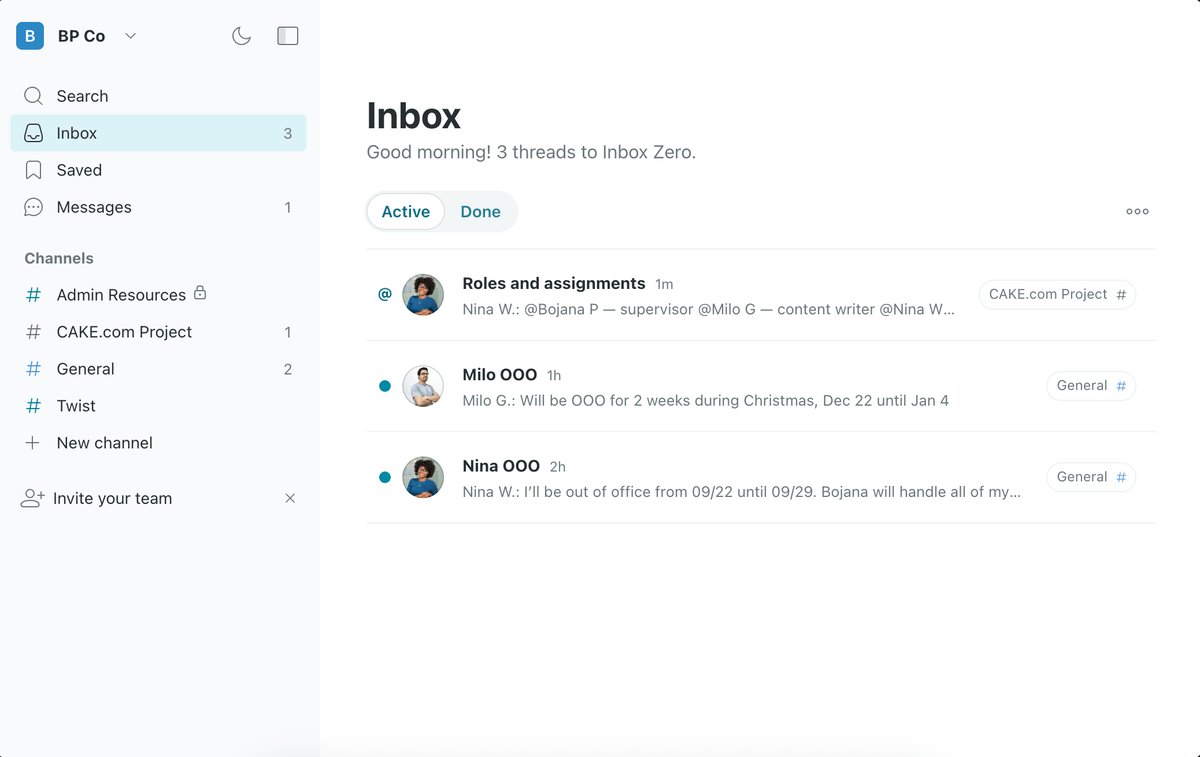Go to the Twist channel
1200x757 pixels.
(76, 406)
